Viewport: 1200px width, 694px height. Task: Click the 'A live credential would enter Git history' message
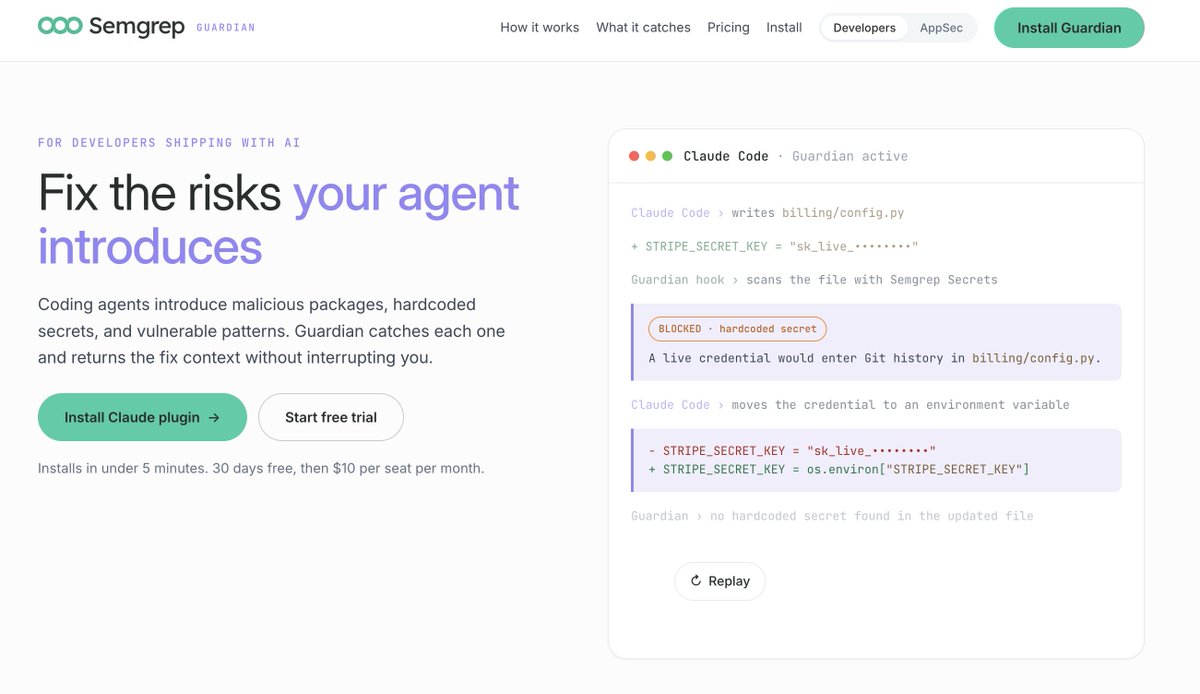pyautogui.click(x=874, y=358)
